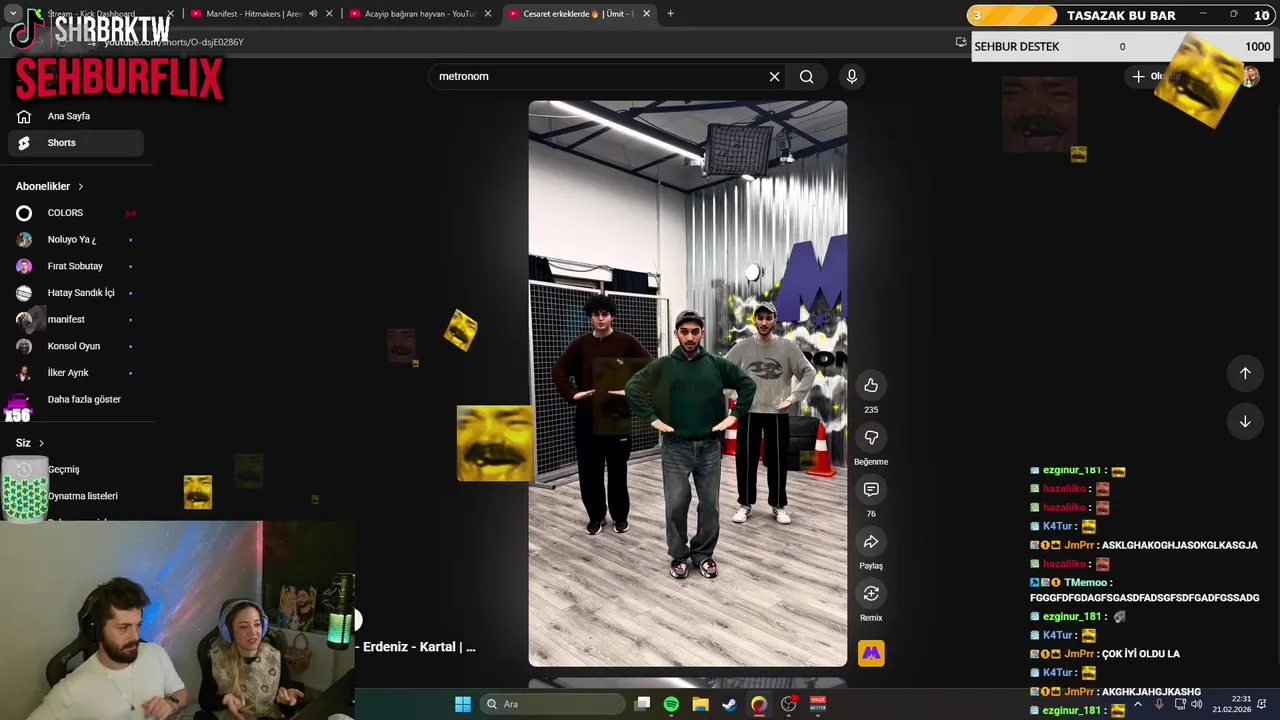Screen dimensions: 1280x720
Task: Share the Short via Paylaş arrow icon
Action: [871, 541]
